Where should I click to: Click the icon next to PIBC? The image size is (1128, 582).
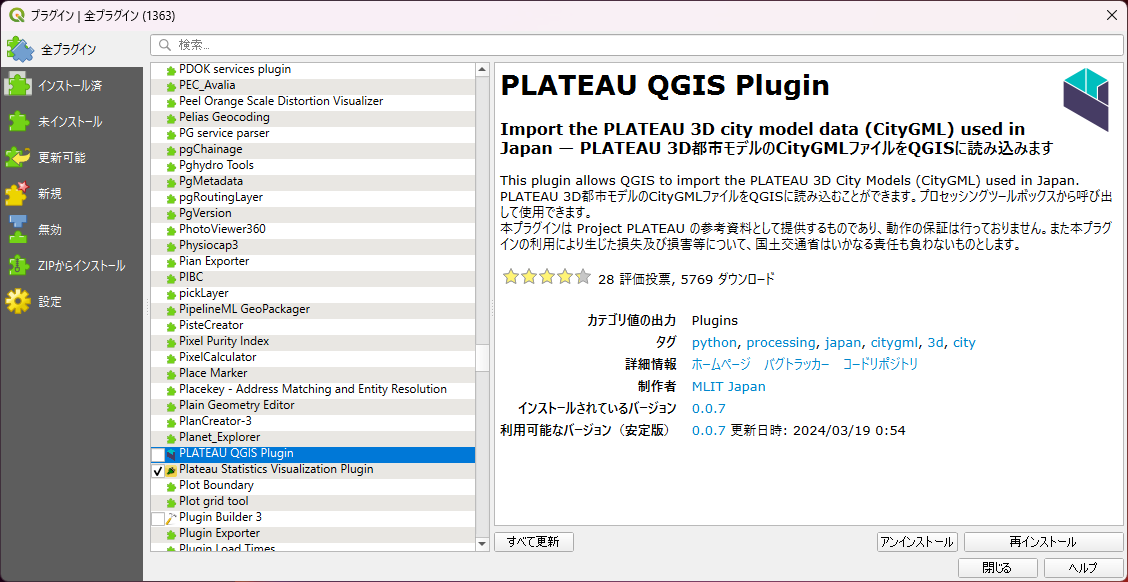(171, 278)
